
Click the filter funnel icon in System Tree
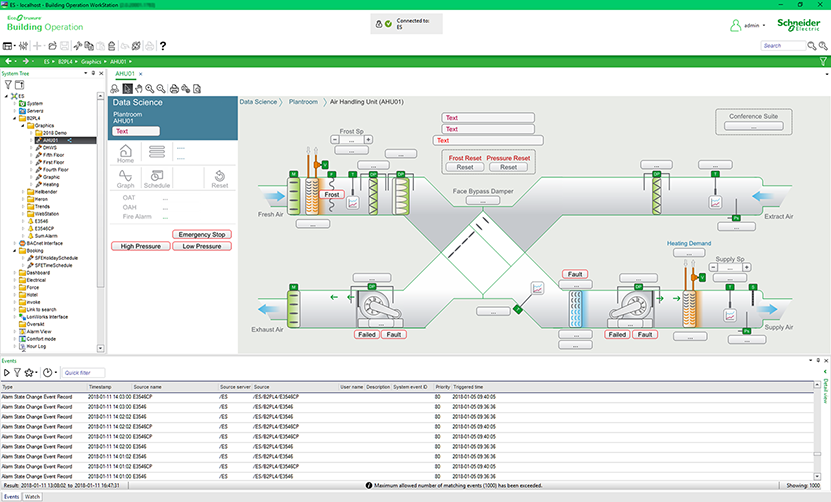pyautogui.click(x=8, y=85)
